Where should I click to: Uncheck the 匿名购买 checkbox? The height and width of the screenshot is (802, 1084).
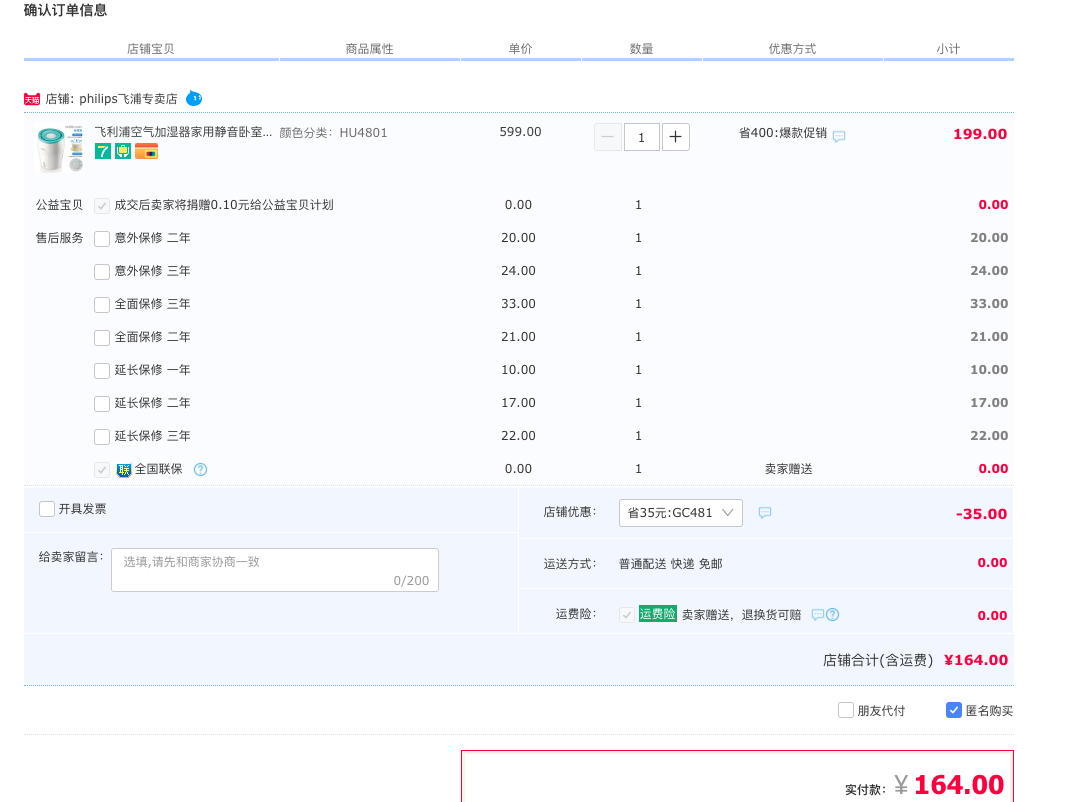pos(953,711)
